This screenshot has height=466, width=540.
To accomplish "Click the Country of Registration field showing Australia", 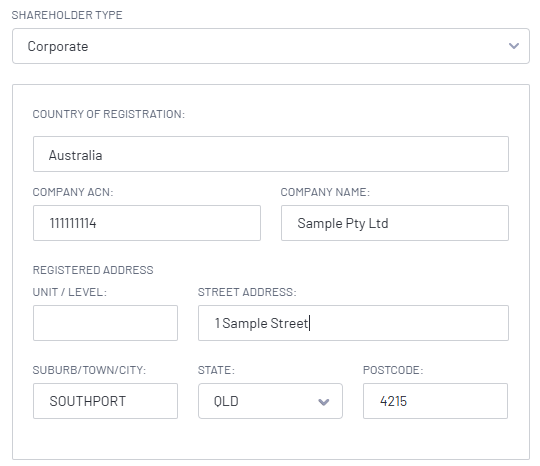I will click(x=271, y=154).
